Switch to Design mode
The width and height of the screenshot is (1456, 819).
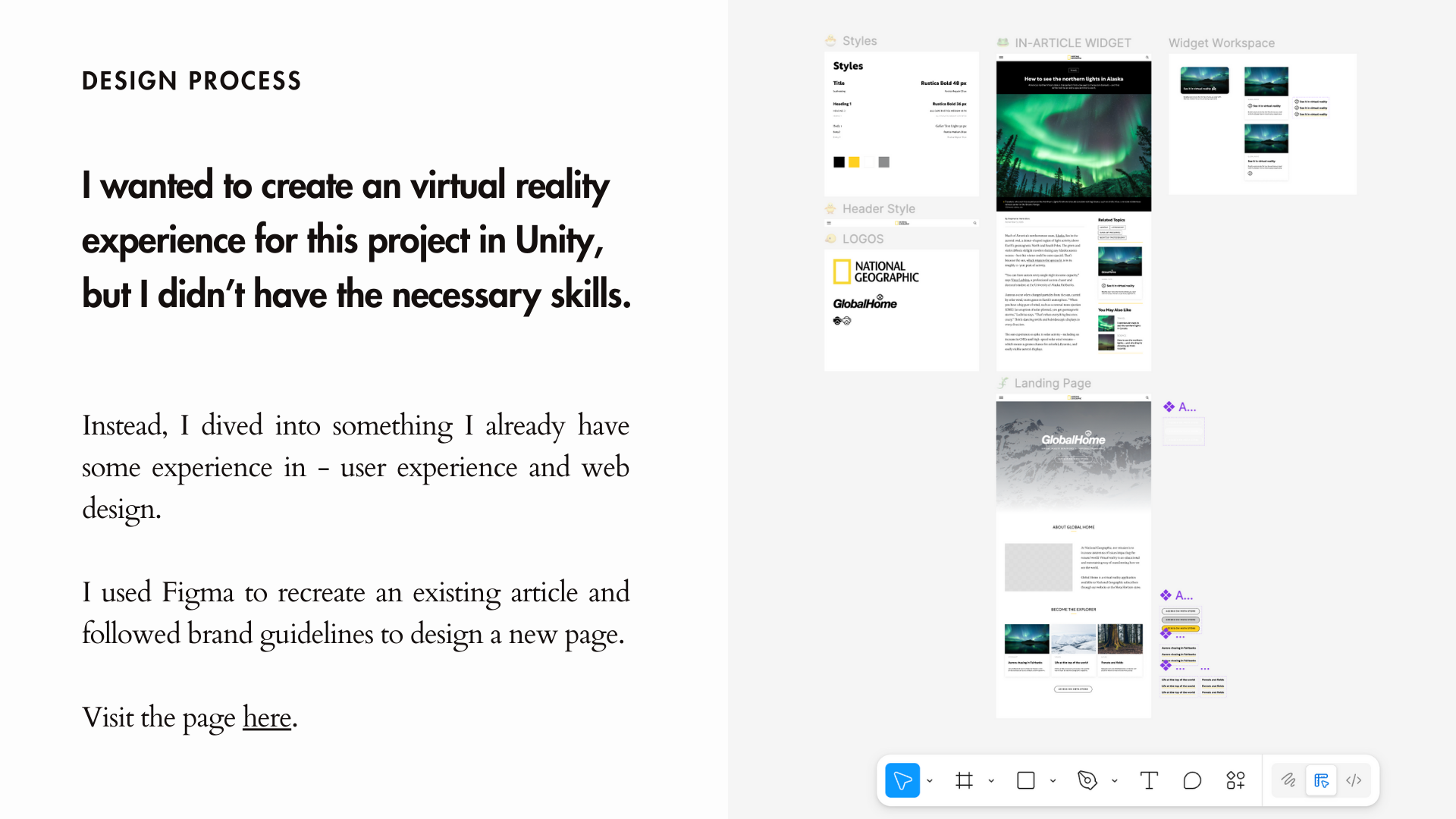[x=1321, y=780]
